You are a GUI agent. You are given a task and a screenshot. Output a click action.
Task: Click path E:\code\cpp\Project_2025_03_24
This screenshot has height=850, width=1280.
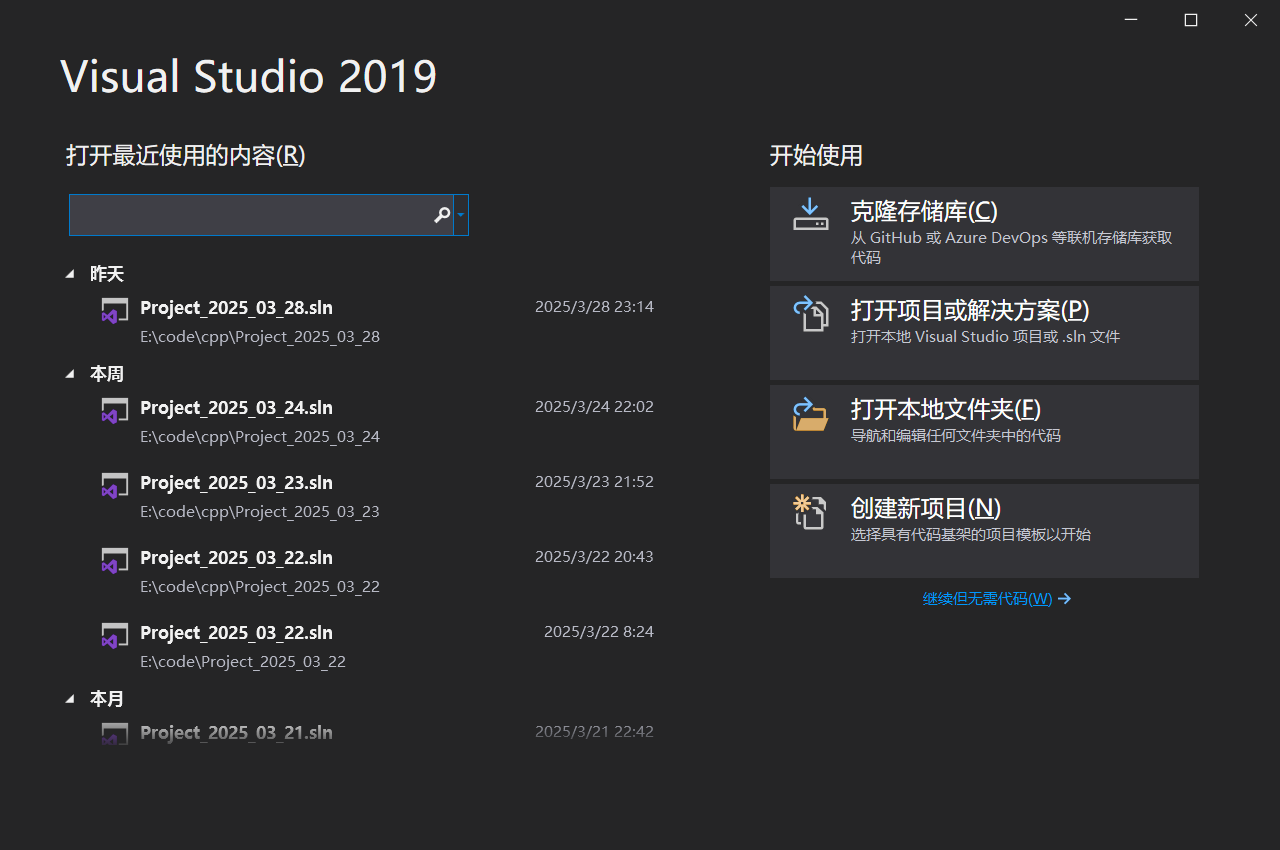(x=260, y=437)
